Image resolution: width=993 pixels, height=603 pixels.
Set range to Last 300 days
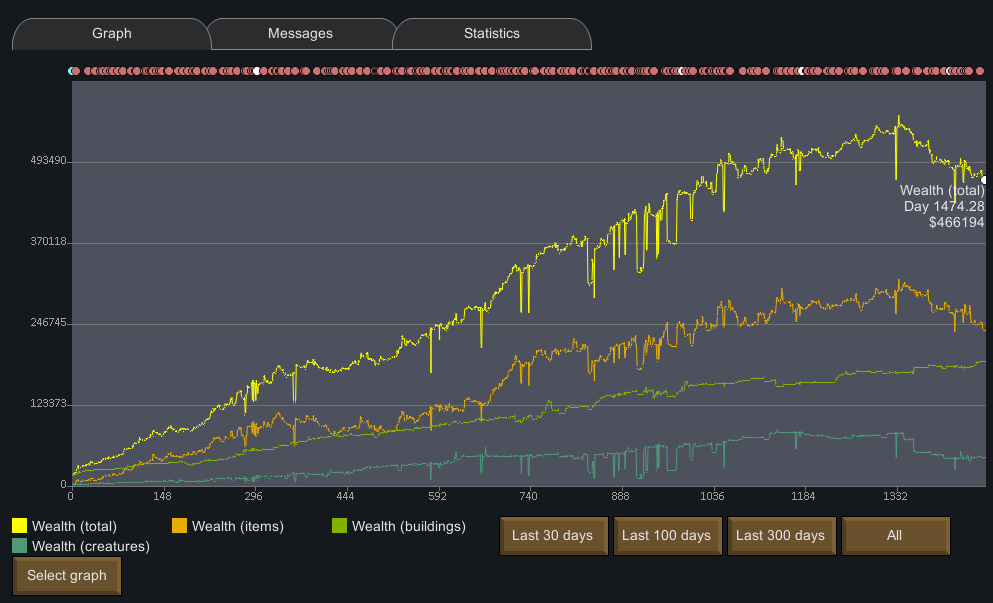781,536
